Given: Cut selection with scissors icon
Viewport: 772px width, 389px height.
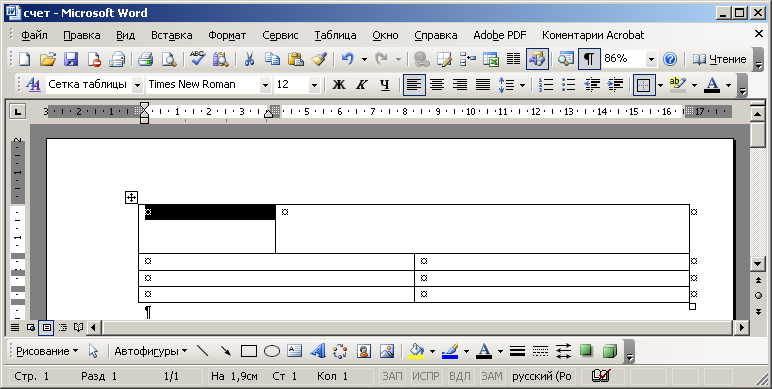Looking at the screenshot, I should pos(250,59).
